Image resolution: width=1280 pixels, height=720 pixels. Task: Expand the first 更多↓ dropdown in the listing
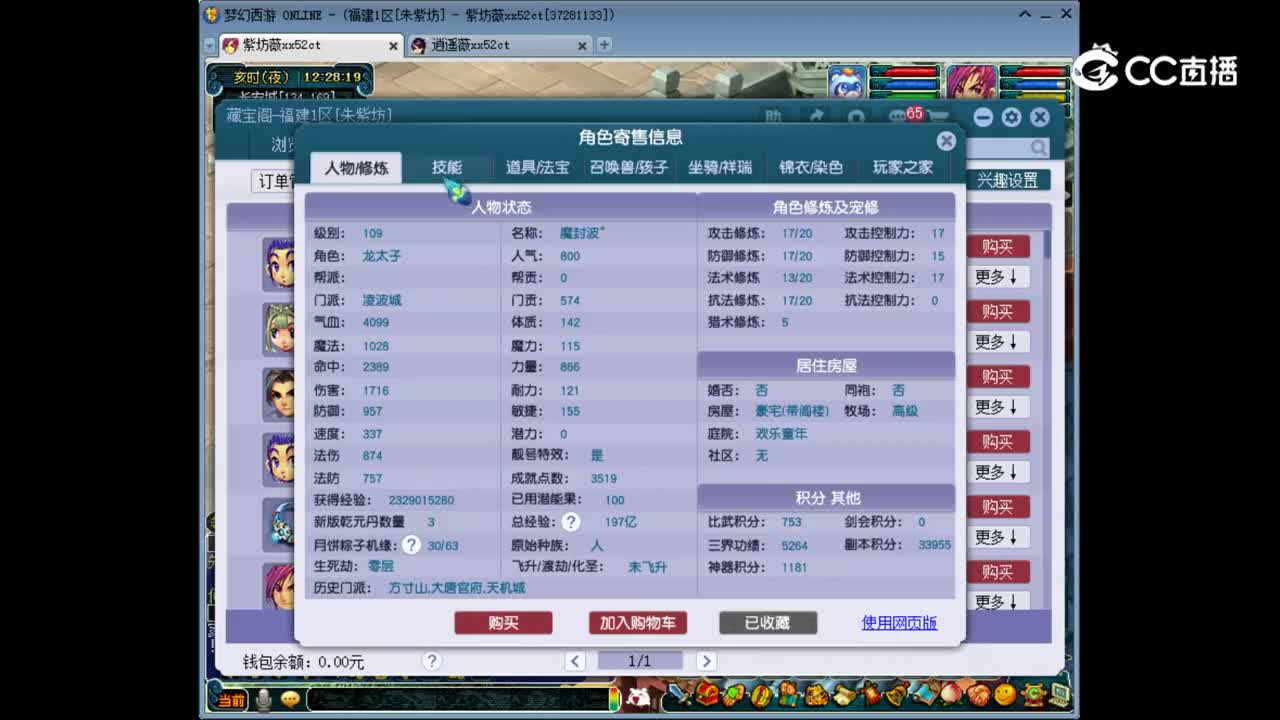998,277
